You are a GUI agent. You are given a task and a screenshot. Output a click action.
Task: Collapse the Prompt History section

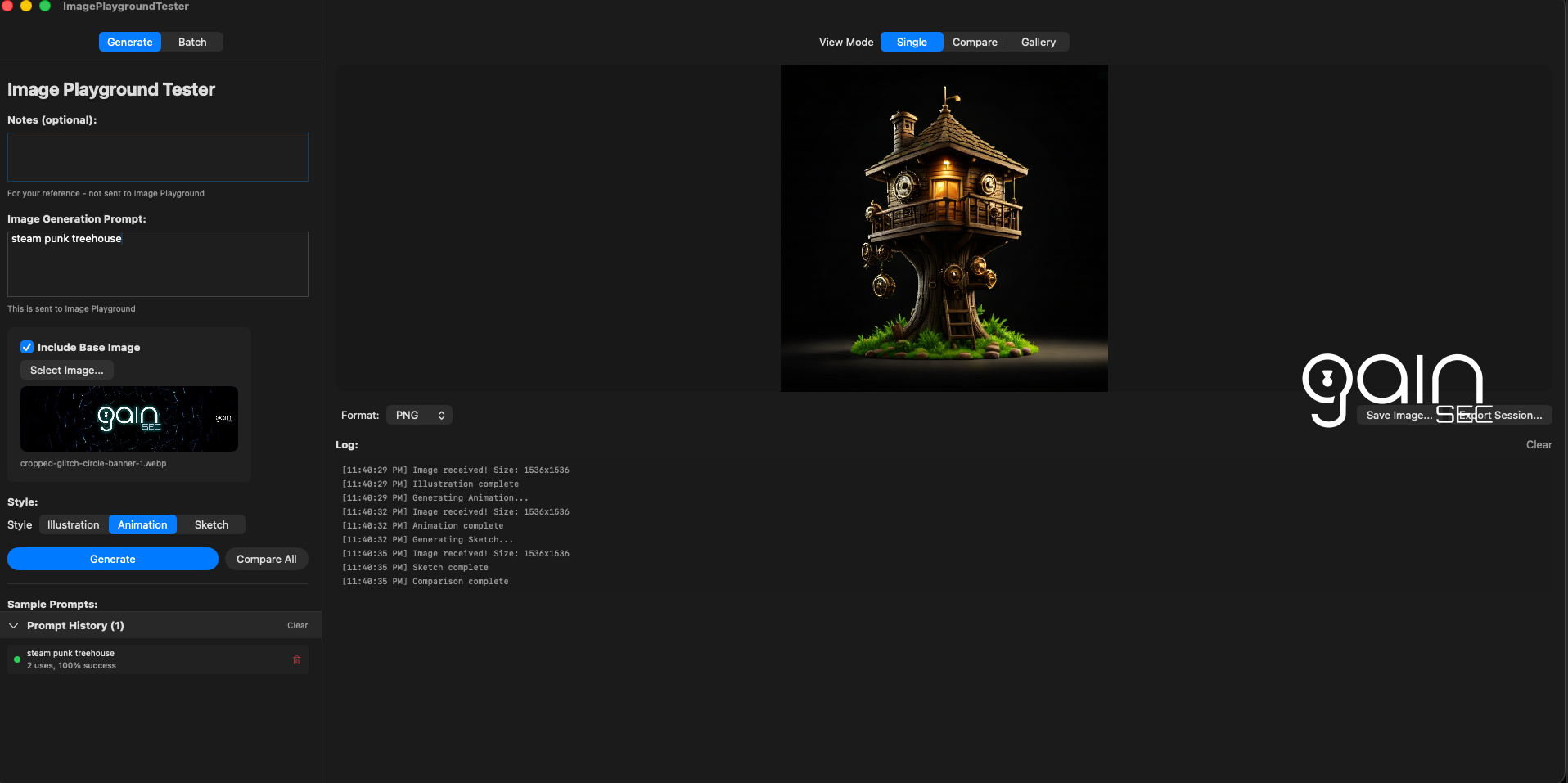tap(14, 625)
